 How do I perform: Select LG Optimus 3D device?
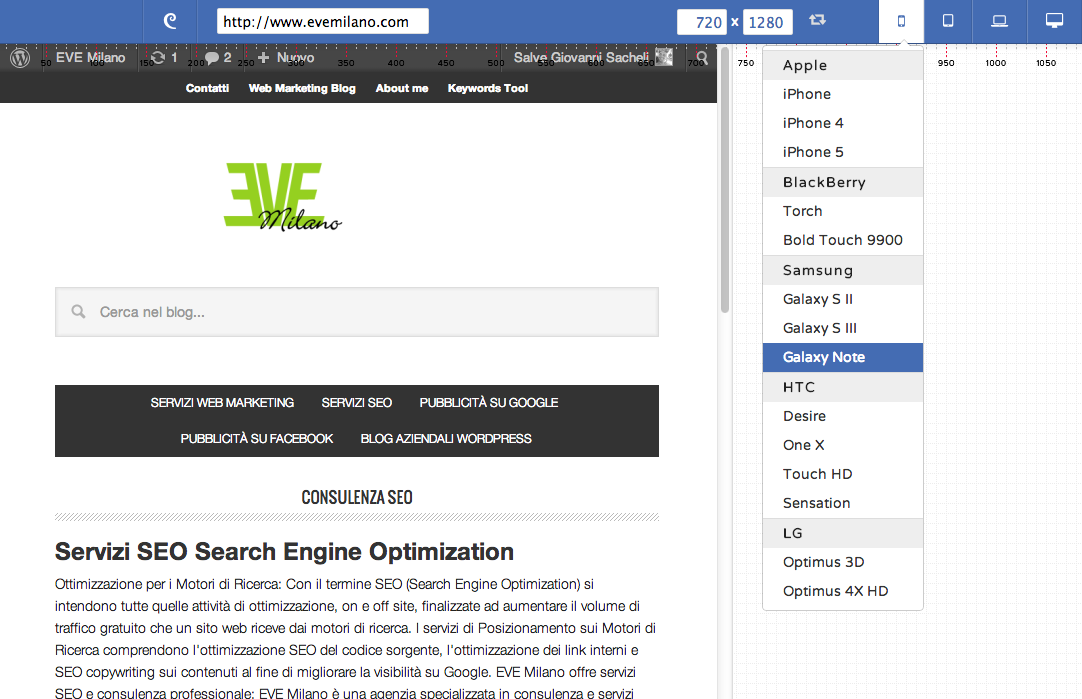point(843,562)
